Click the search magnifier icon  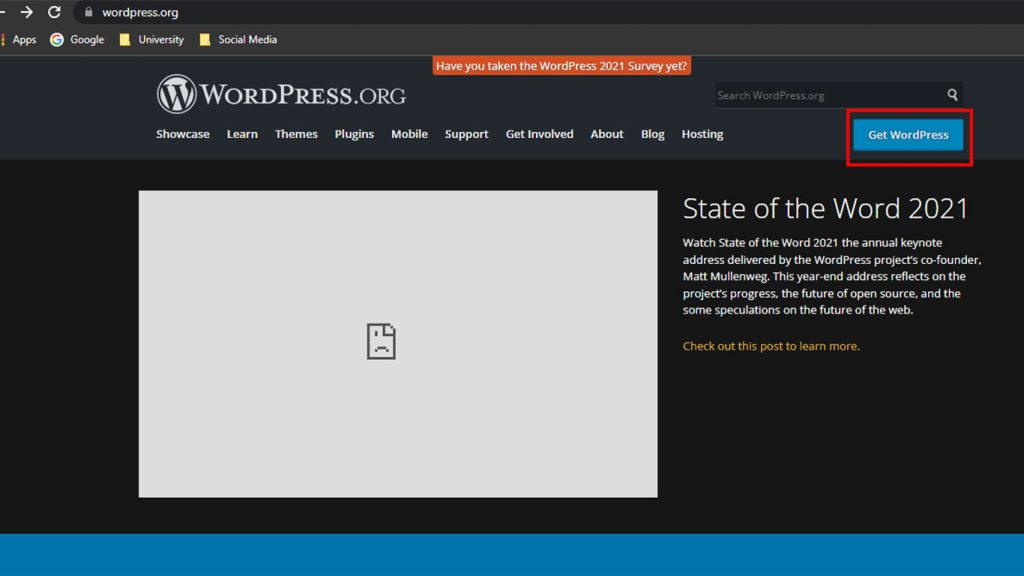[953, 95]
